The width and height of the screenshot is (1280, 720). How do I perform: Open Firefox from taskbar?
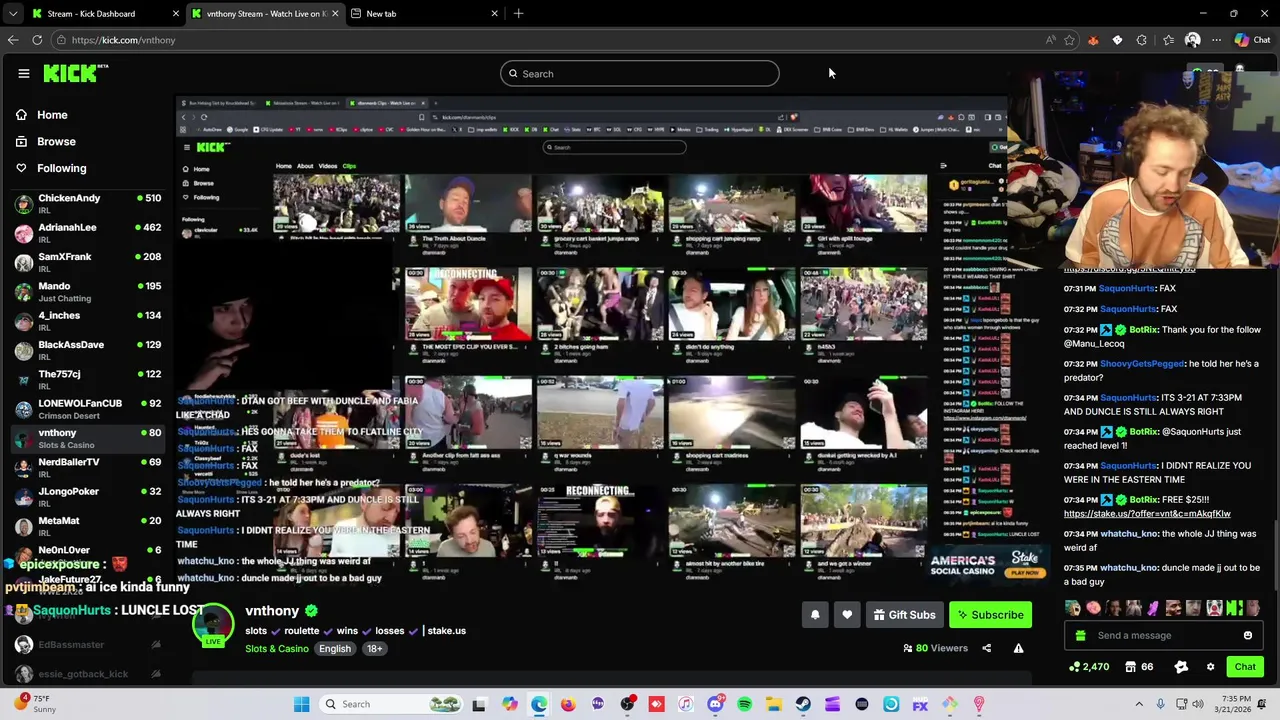(x=568, y=704)
